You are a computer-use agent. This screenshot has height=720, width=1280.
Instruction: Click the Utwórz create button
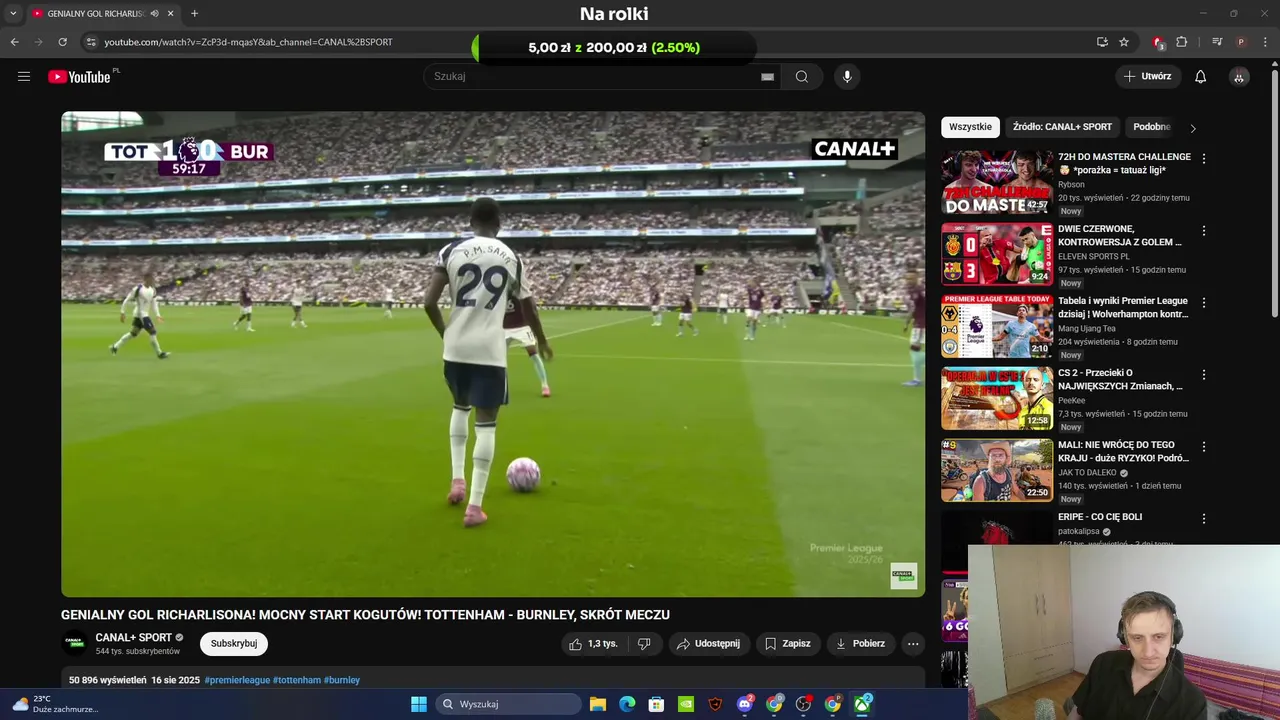[x=1148, y=76]
